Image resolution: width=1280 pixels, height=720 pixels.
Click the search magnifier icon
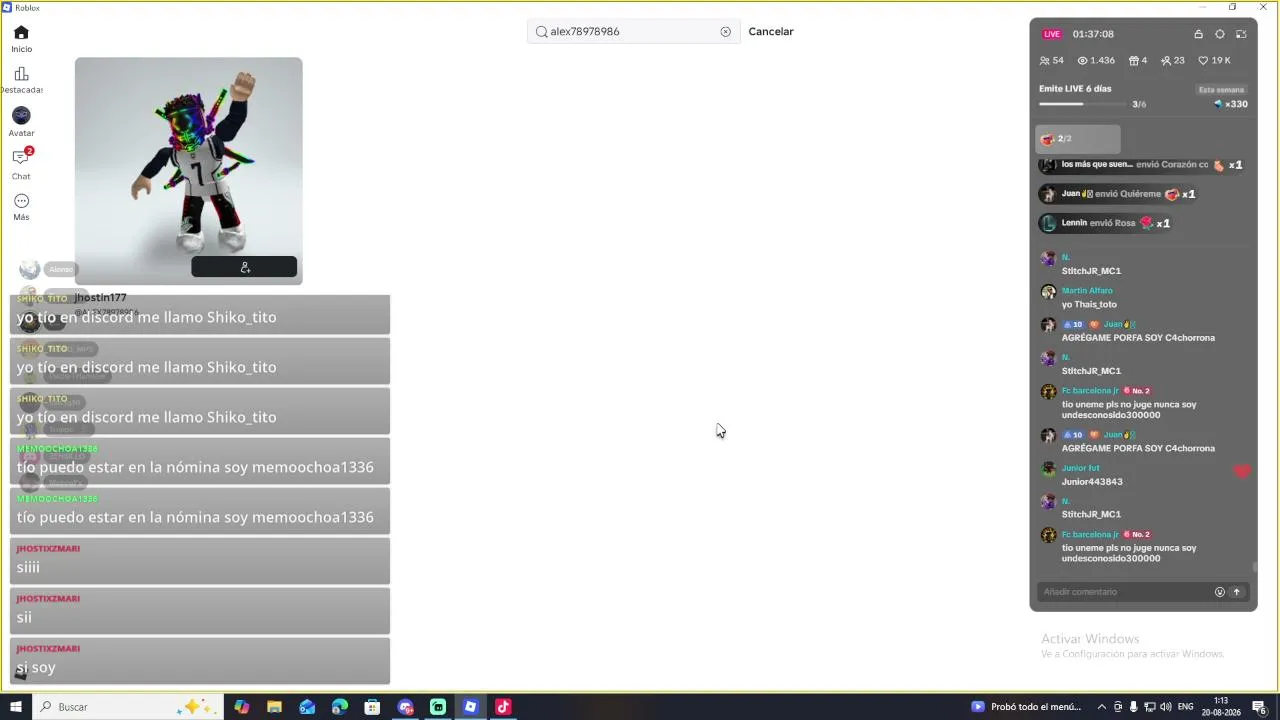(x=542, y=32)
